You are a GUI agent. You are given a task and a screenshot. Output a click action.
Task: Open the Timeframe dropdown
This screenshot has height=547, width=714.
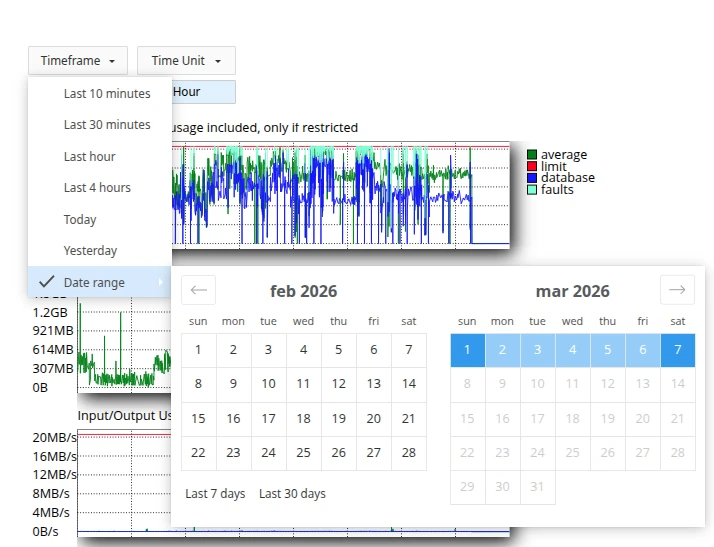tap(78, 61)
